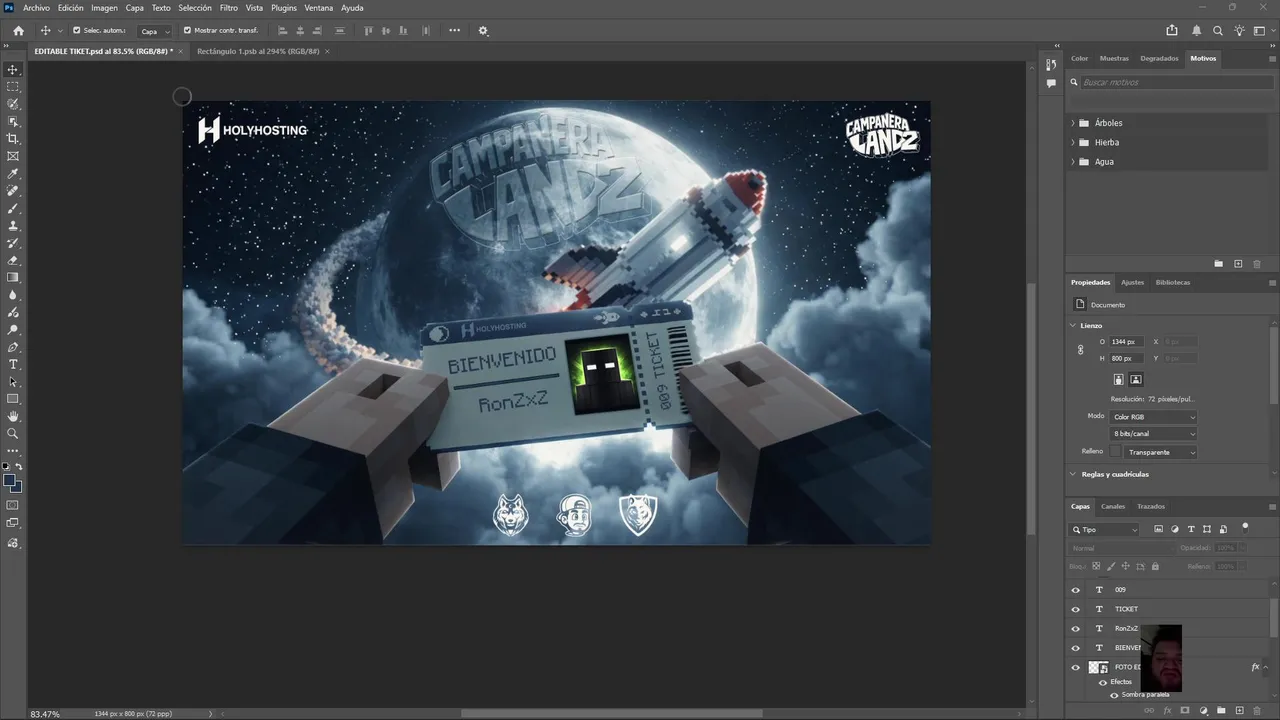This screenshot has height=720, width=1280.
Task: Turn on the layer filtering toggle switch
Action: 1245,526
